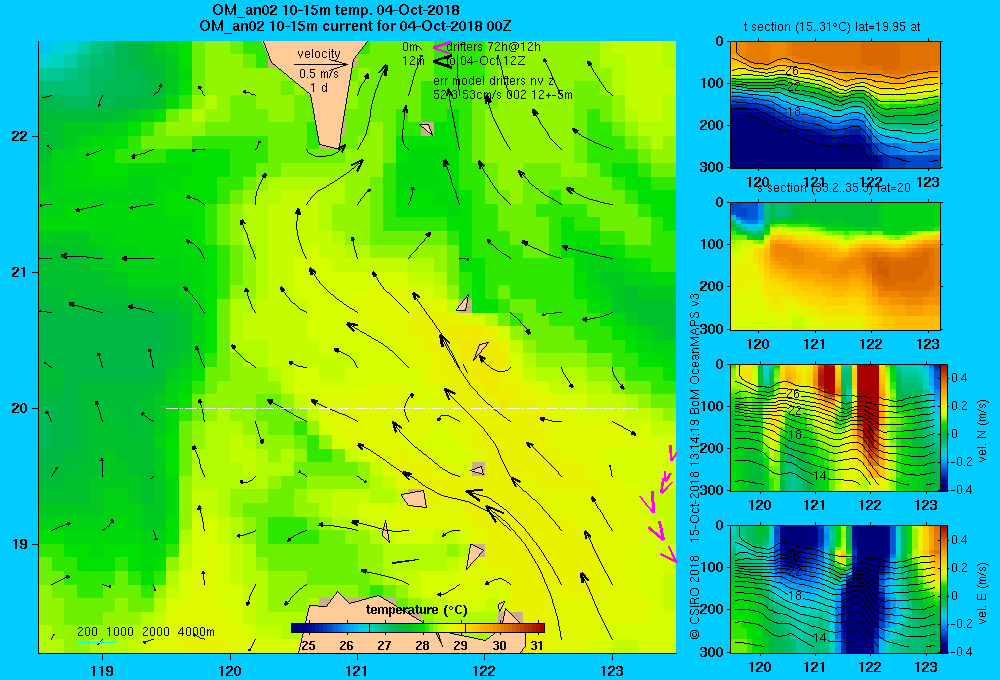Click the "52.6 53cm/s 002 12+-5m" statistics line
The width and height of the screenshot is (1000, 680).
tap(503, 95)
